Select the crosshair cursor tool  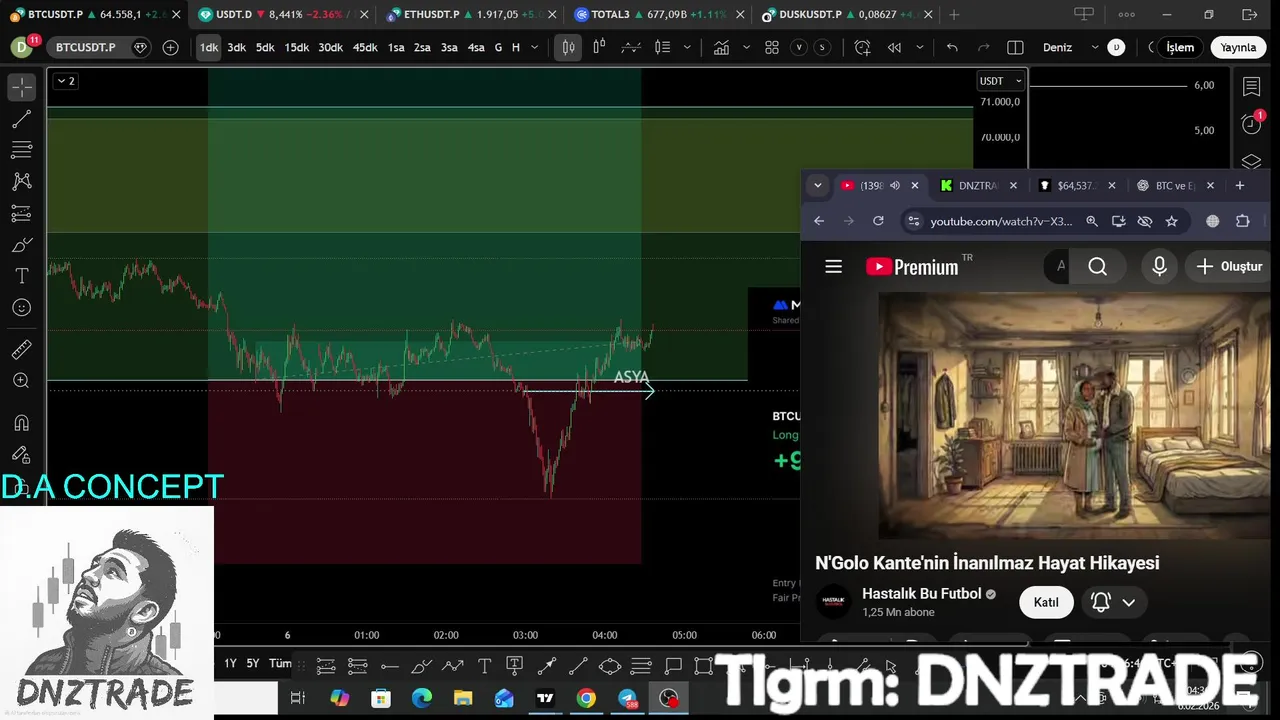(x=21, y=87)
